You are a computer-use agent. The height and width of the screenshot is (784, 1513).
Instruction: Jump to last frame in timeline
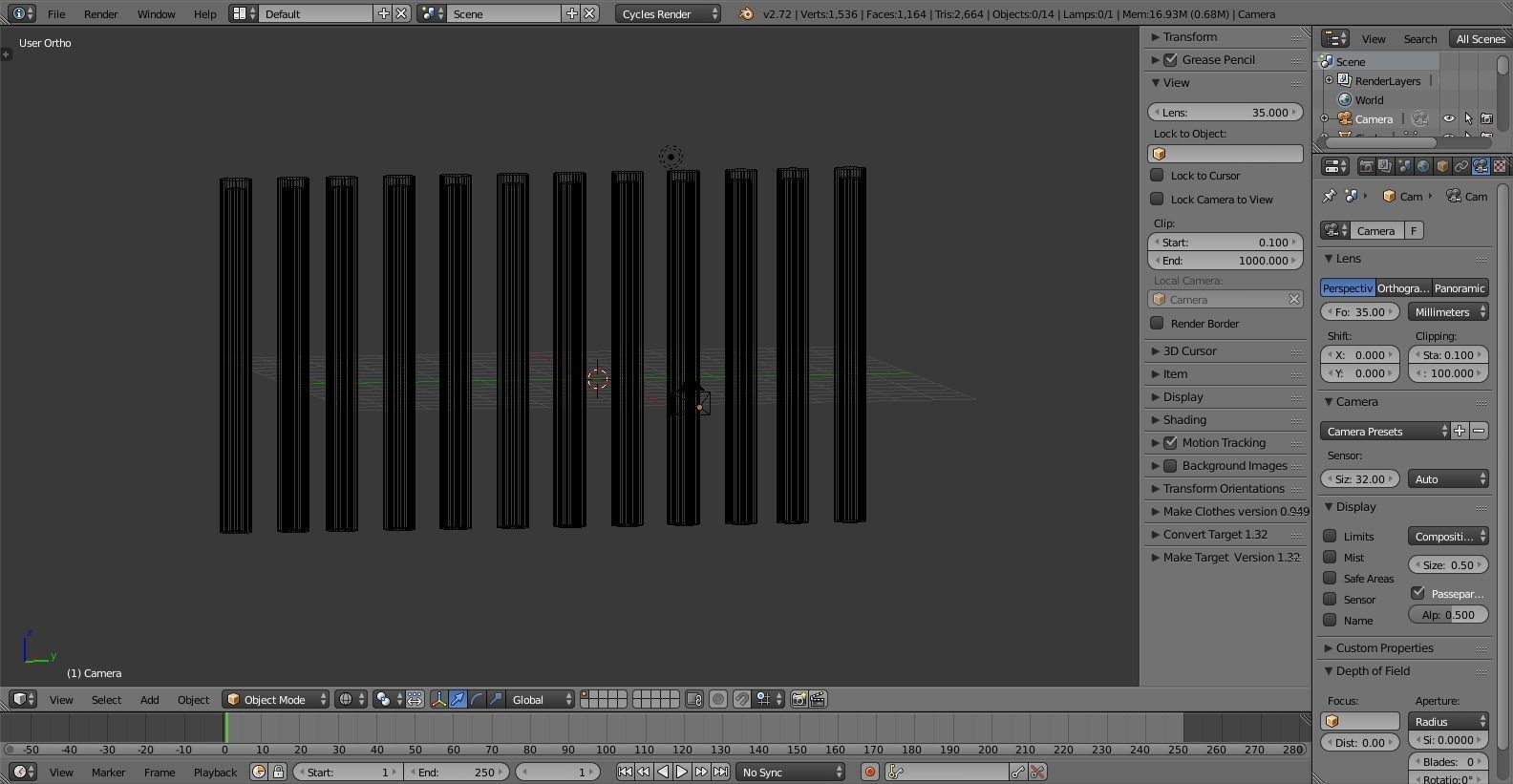coord(720,772)
